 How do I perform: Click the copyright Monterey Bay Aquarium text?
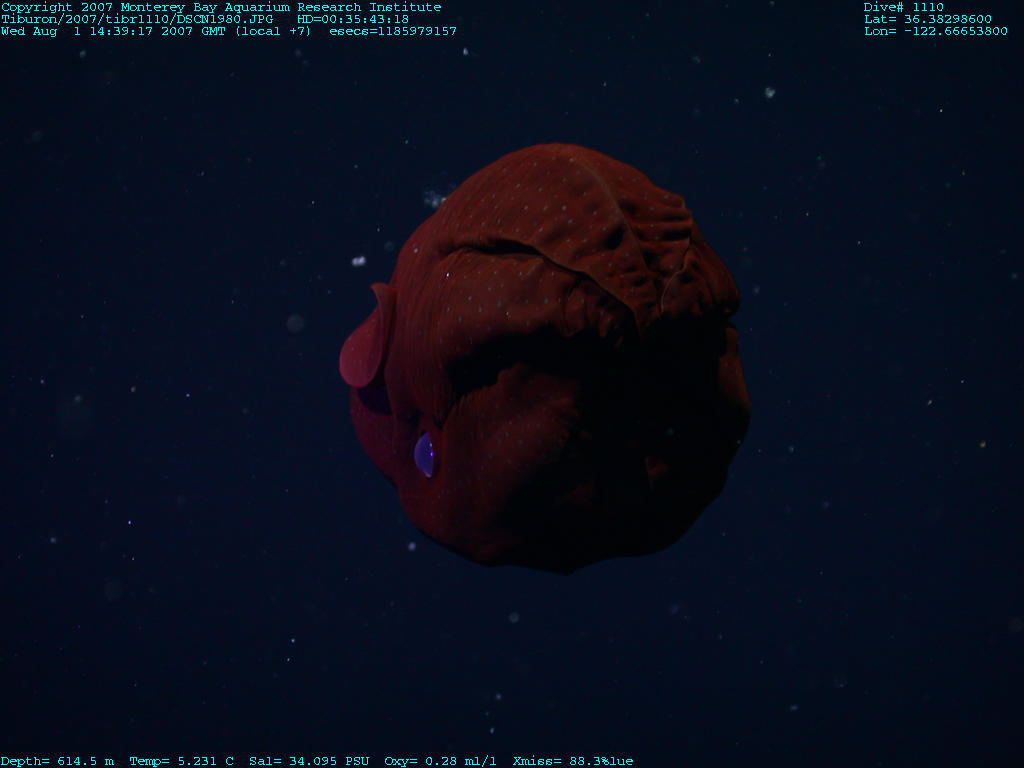tap(220, 7)
